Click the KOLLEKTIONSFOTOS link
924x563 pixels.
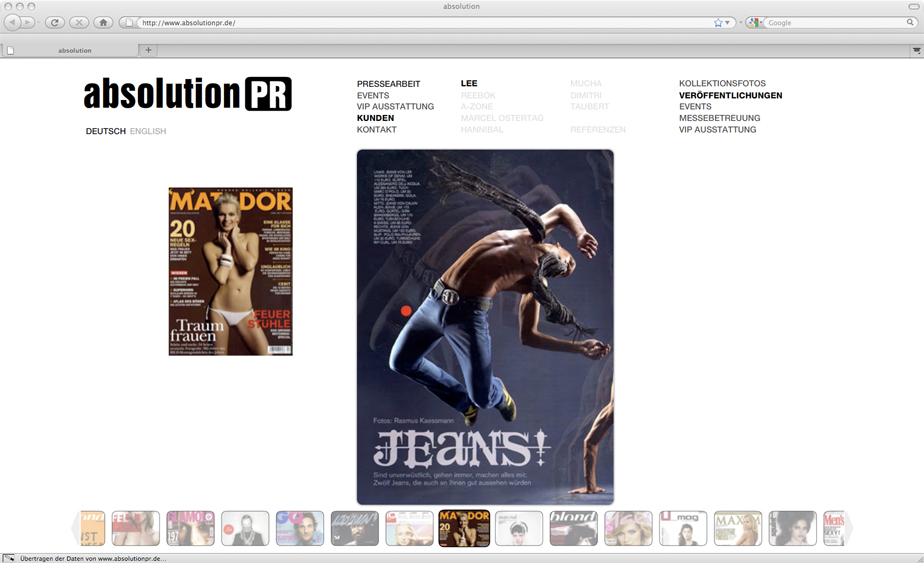tap(722, 84)
